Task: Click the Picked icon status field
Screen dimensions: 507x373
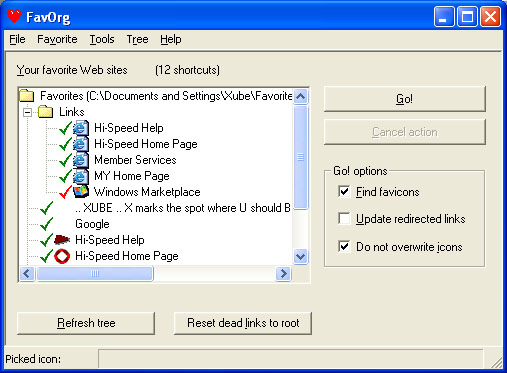Action: [x=290, y=359]
